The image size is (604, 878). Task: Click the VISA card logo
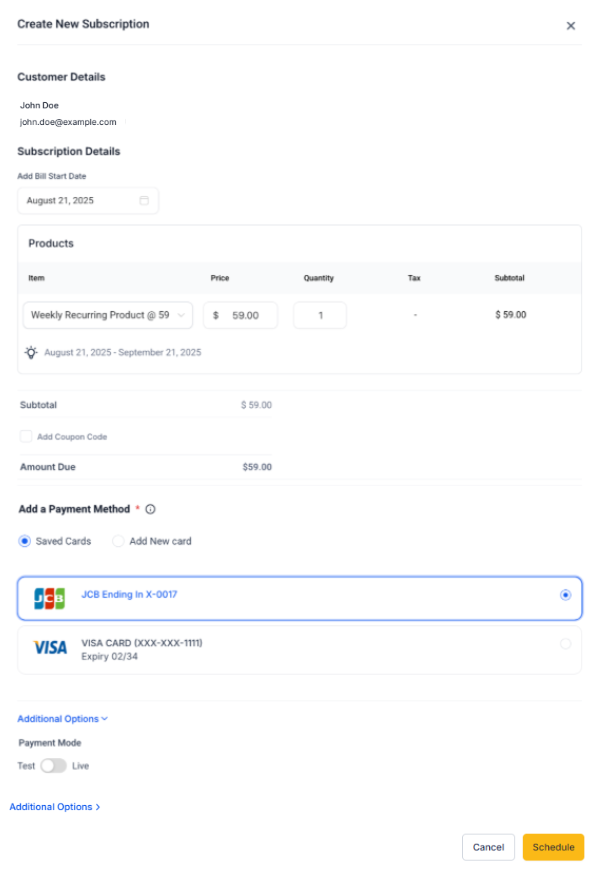[x=50, y=648]
